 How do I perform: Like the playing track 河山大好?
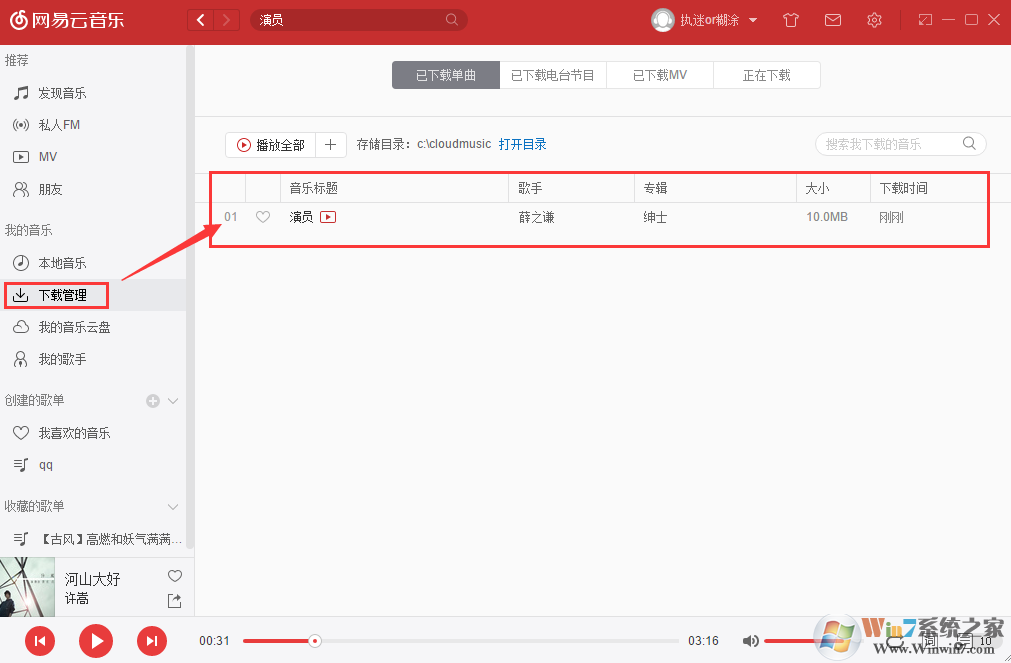point(175,575)
